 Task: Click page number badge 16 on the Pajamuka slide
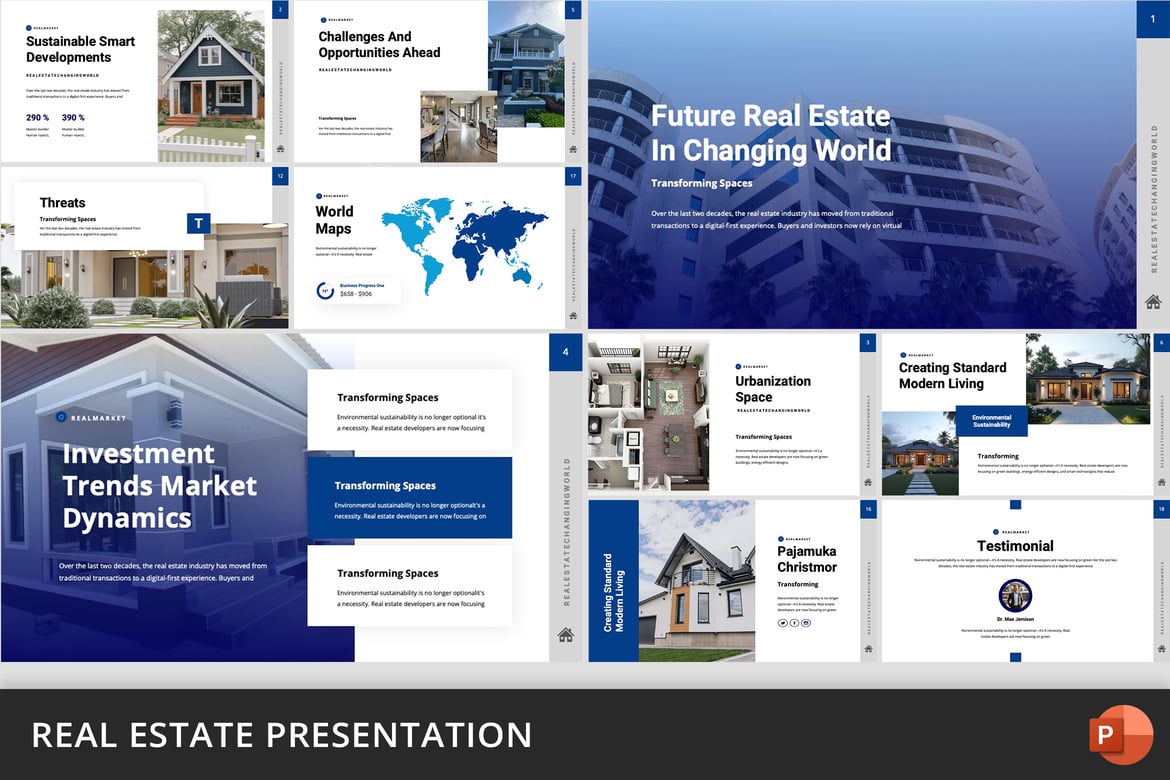click(x=868, y=509)
